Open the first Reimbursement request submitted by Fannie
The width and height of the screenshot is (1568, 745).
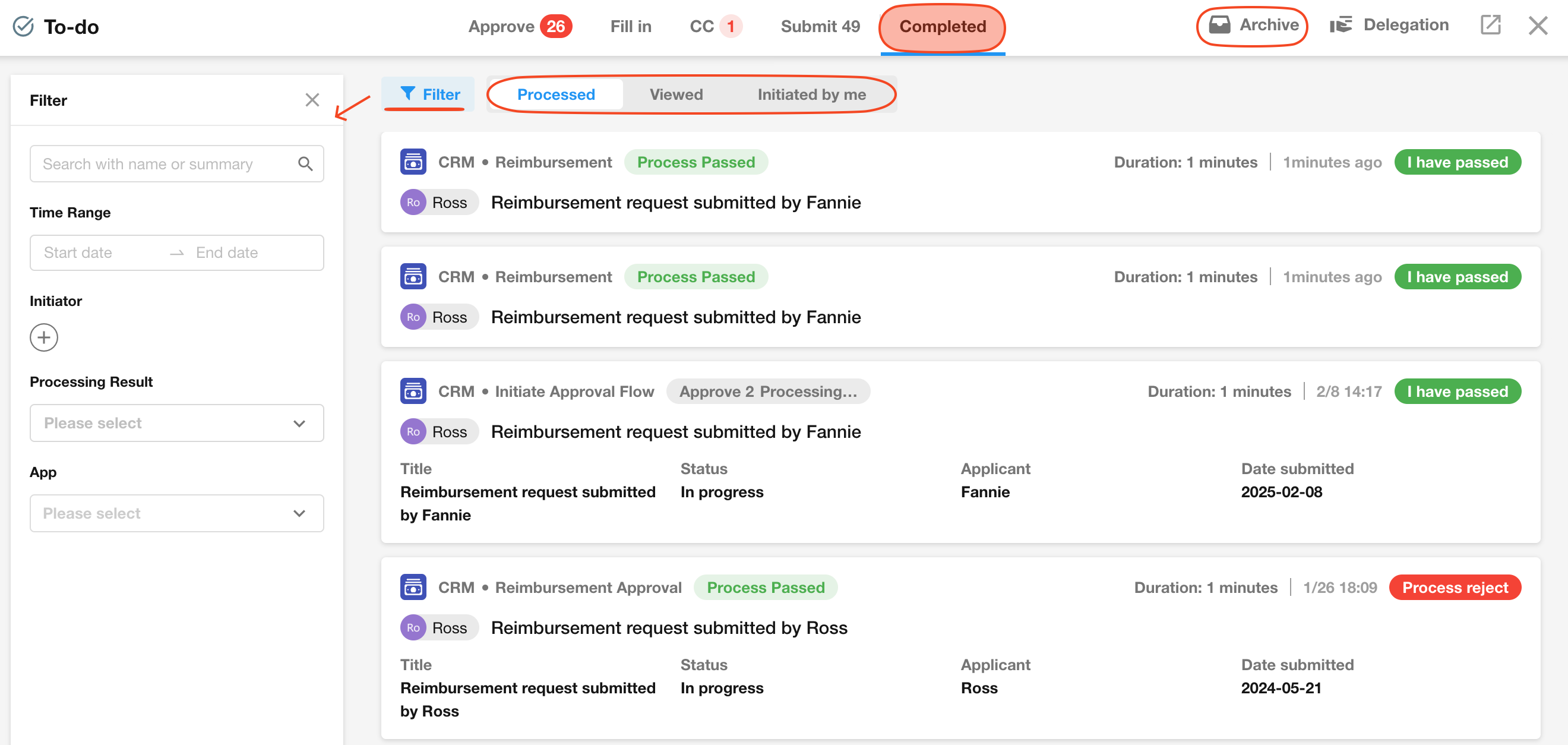click(676, 202)
